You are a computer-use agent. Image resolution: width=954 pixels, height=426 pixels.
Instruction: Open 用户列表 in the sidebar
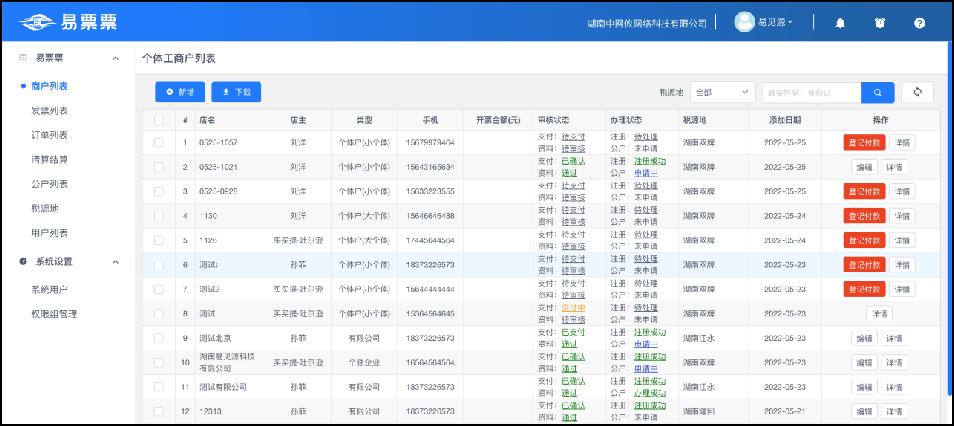pos(49,232)
